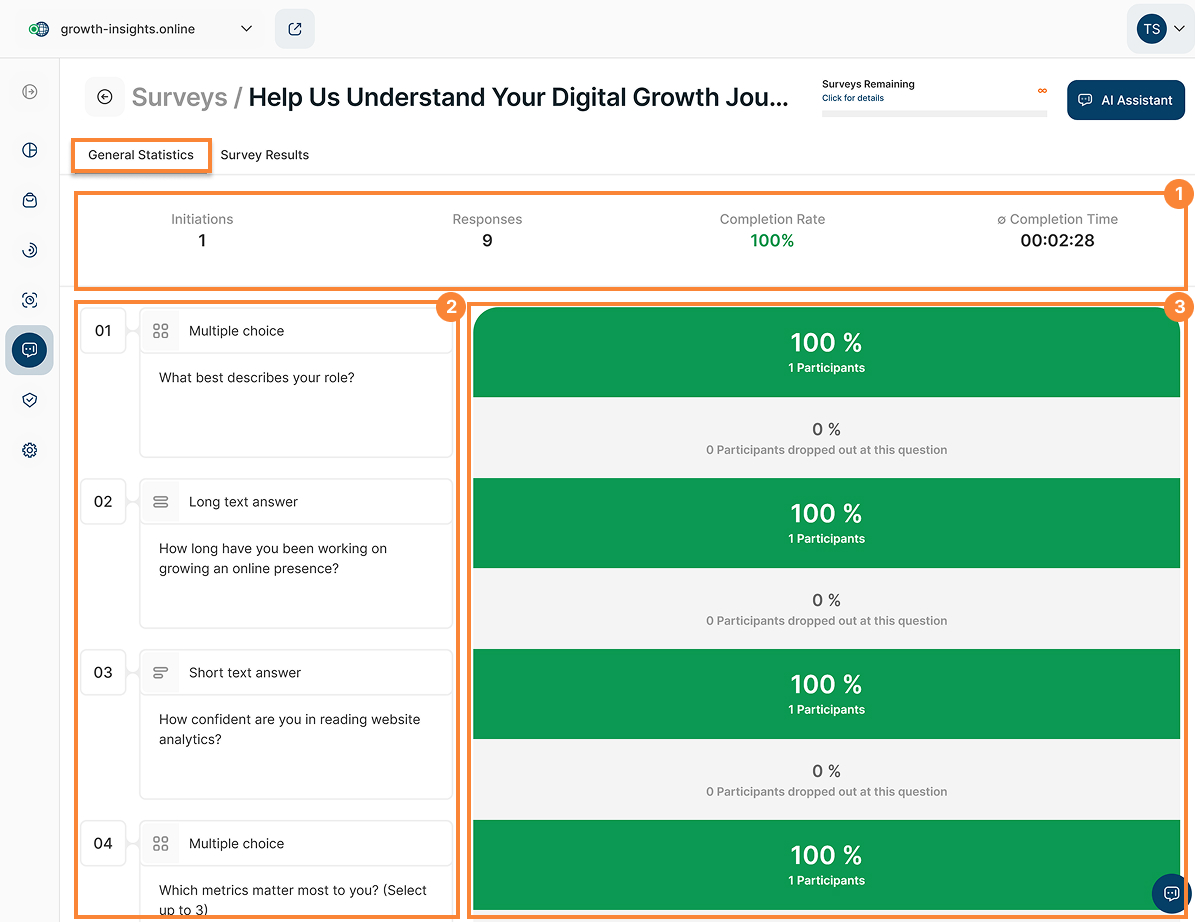
Task: Open the pie chart dashboard icon
Action: click(30, 150)
